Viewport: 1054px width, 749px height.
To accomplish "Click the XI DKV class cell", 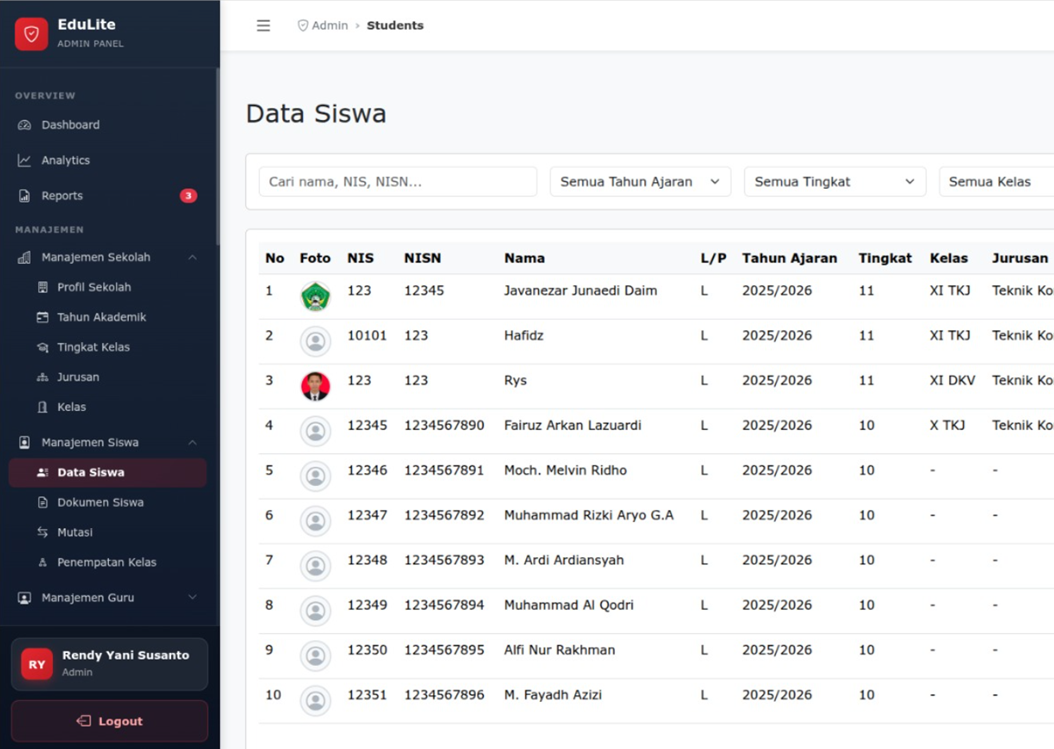I will point(952,381).
